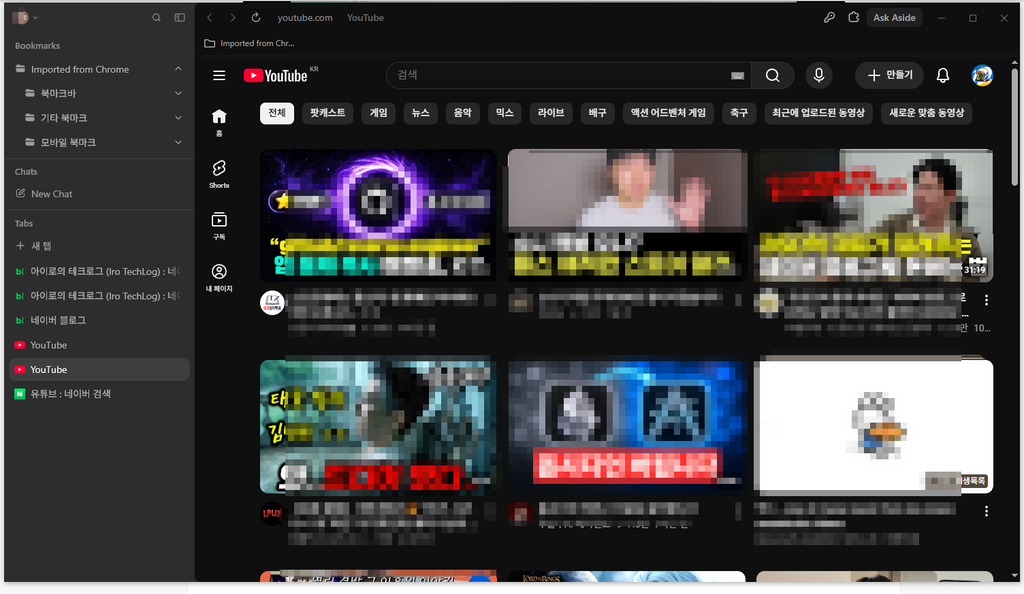Select the 음악 filter chip
Viewport: 1024px width, 594px height.
click(x=462, y=113)
